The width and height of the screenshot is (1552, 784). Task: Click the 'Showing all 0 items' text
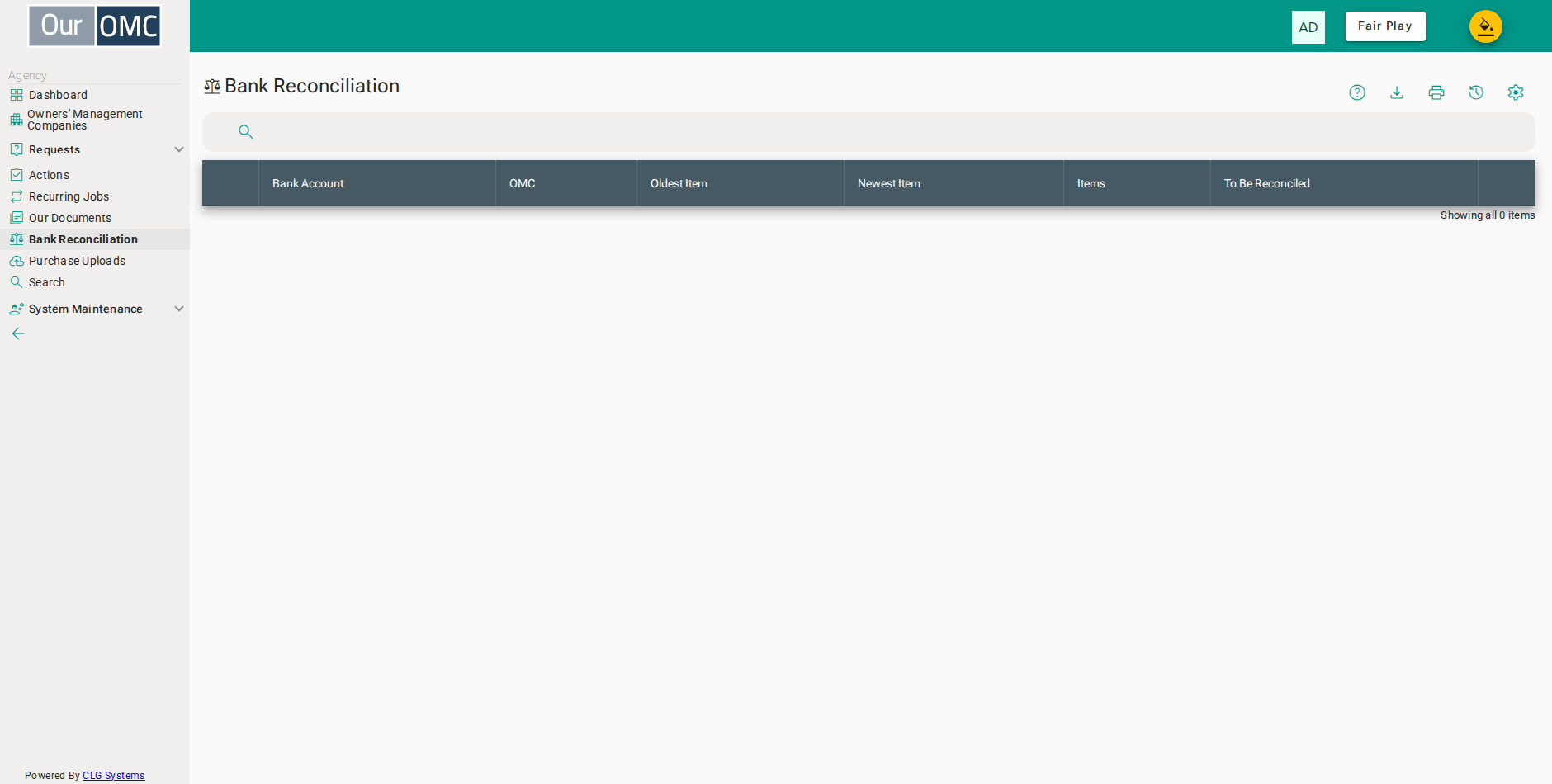point(1488,215)
